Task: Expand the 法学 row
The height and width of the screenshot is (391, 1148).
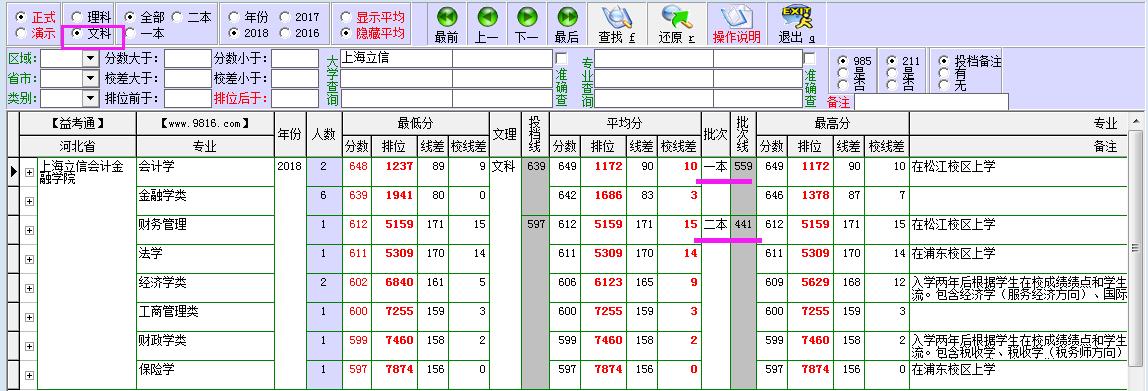Action: (29, 259)
